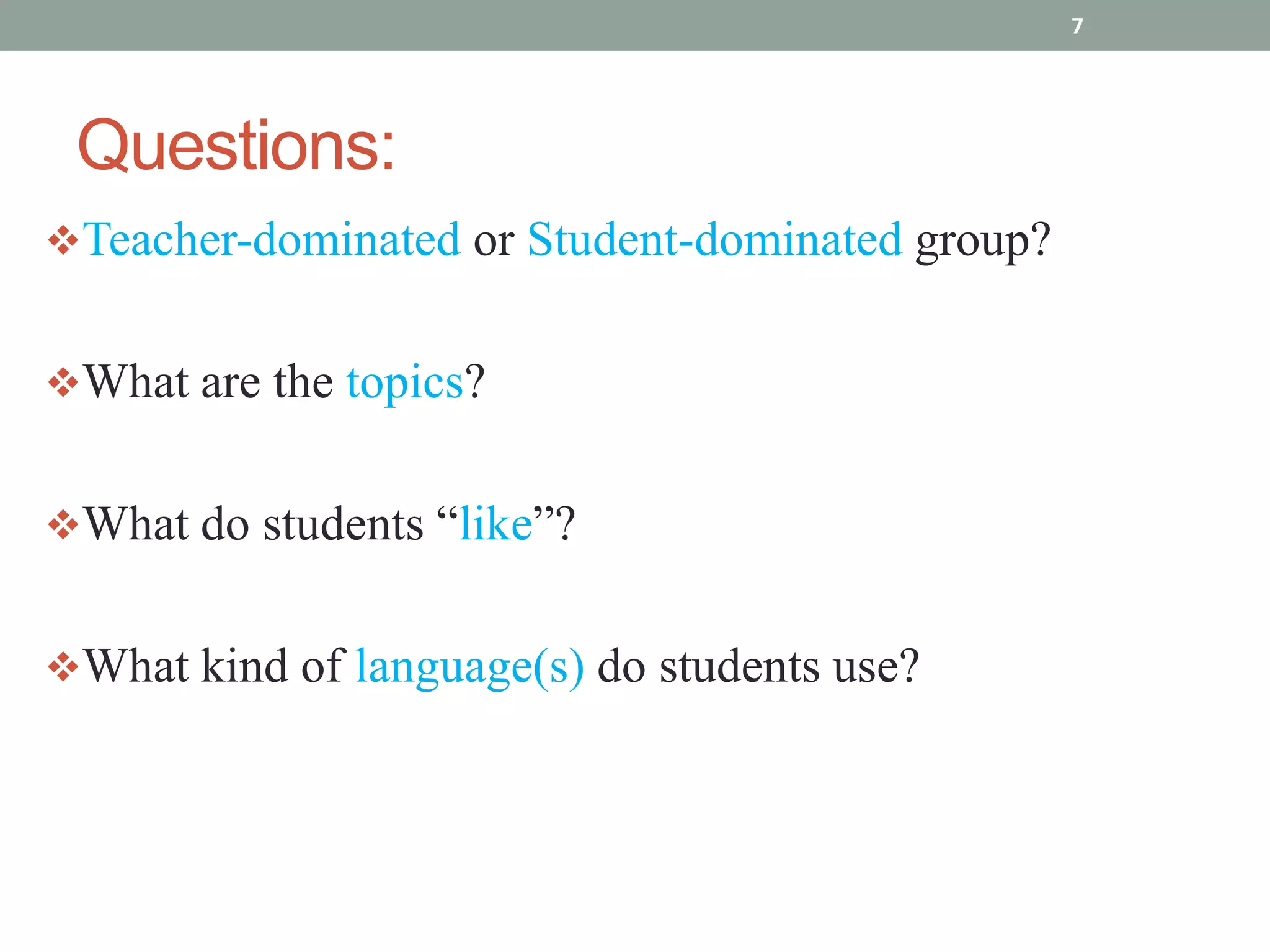Click the blue text 'language(s)'
The width and height of the screenshot is (1270, 952).
pos(470,668)
